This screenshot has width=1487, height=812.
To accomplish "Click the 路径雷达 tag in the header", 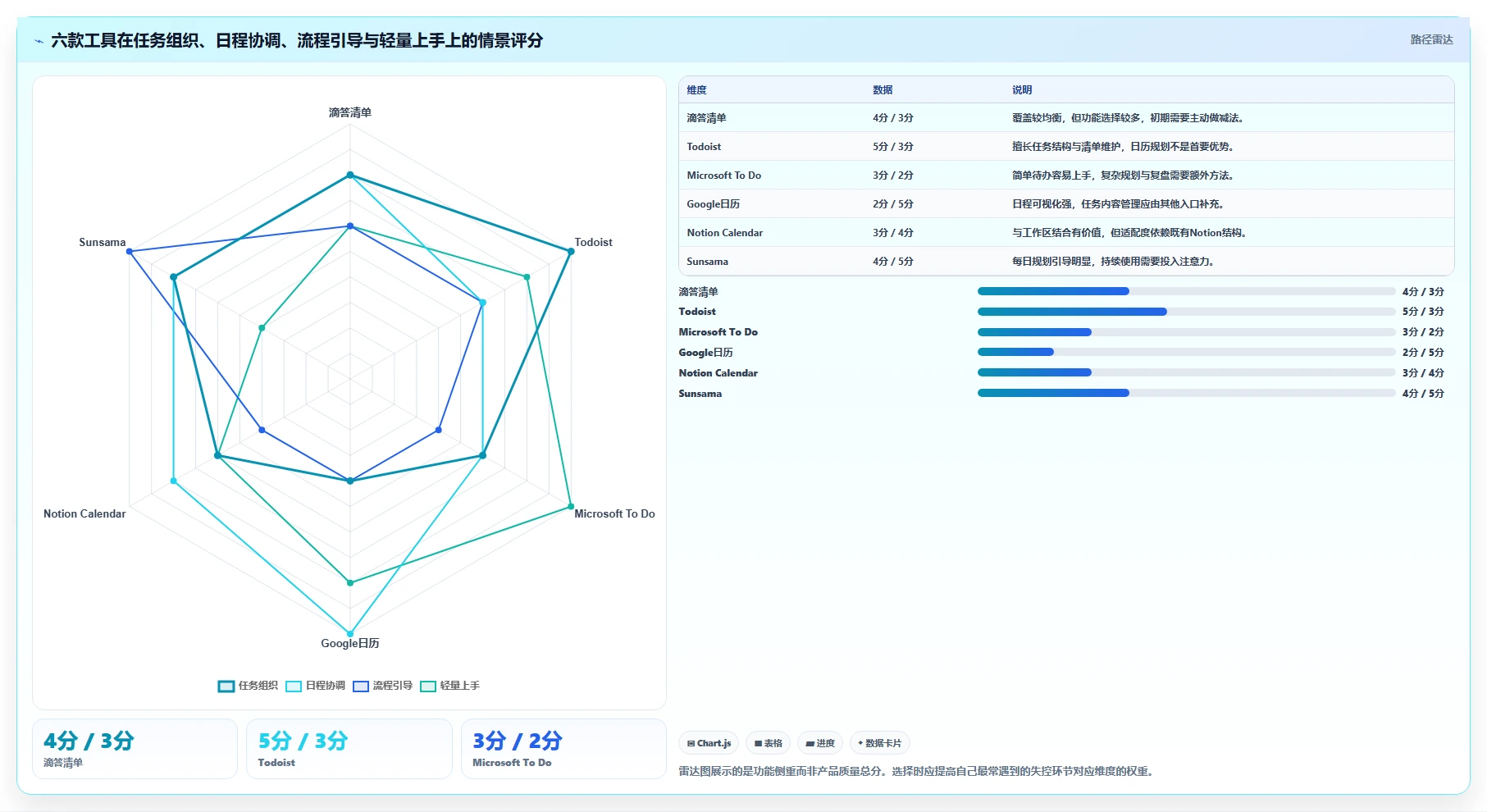I will [x=1431, y=39].
